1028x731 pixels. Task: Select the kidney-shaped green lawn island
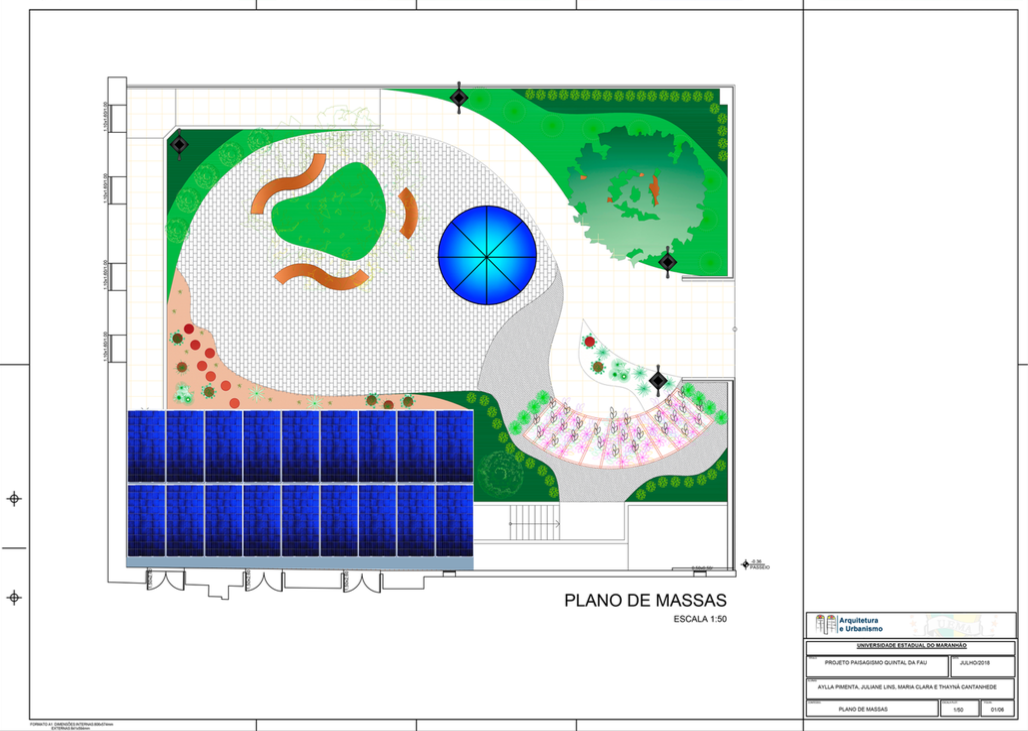pos(328,210)
